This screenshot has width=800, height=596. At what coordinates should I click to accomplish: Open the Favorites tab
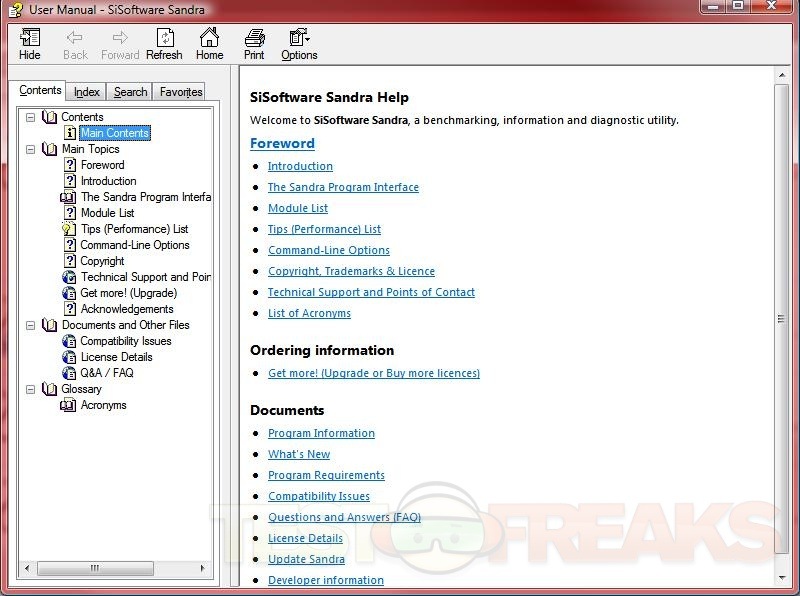coord(181,92)
